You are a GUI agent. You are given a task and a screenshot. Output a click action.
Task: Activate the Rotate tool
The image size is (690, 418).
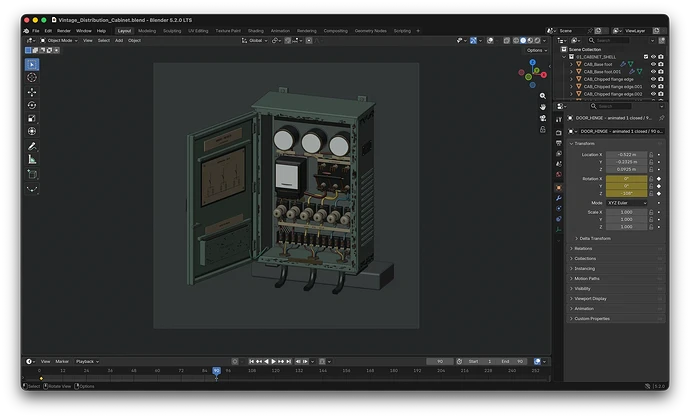32,105
